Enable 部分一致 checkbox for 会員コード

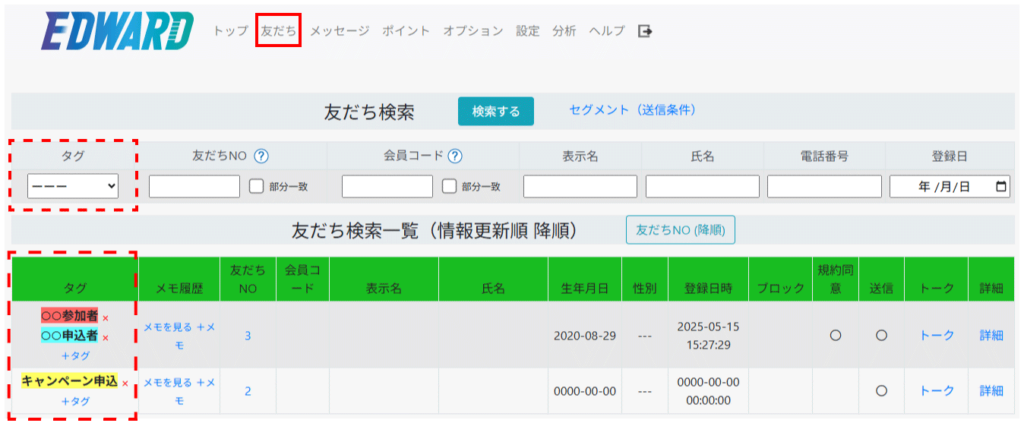(449, 186)
